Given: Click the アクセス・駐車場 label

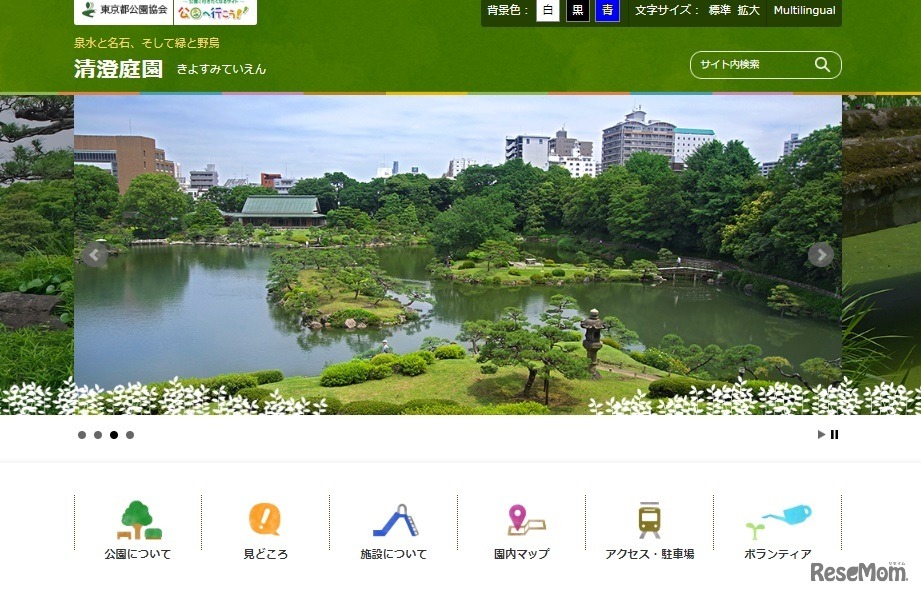Looking at the screenshot, I should [x=650, y=554].
